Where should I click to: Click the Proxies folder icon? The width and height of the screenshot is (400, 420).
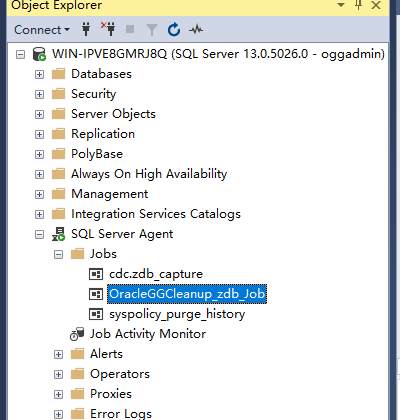[78, 394]
